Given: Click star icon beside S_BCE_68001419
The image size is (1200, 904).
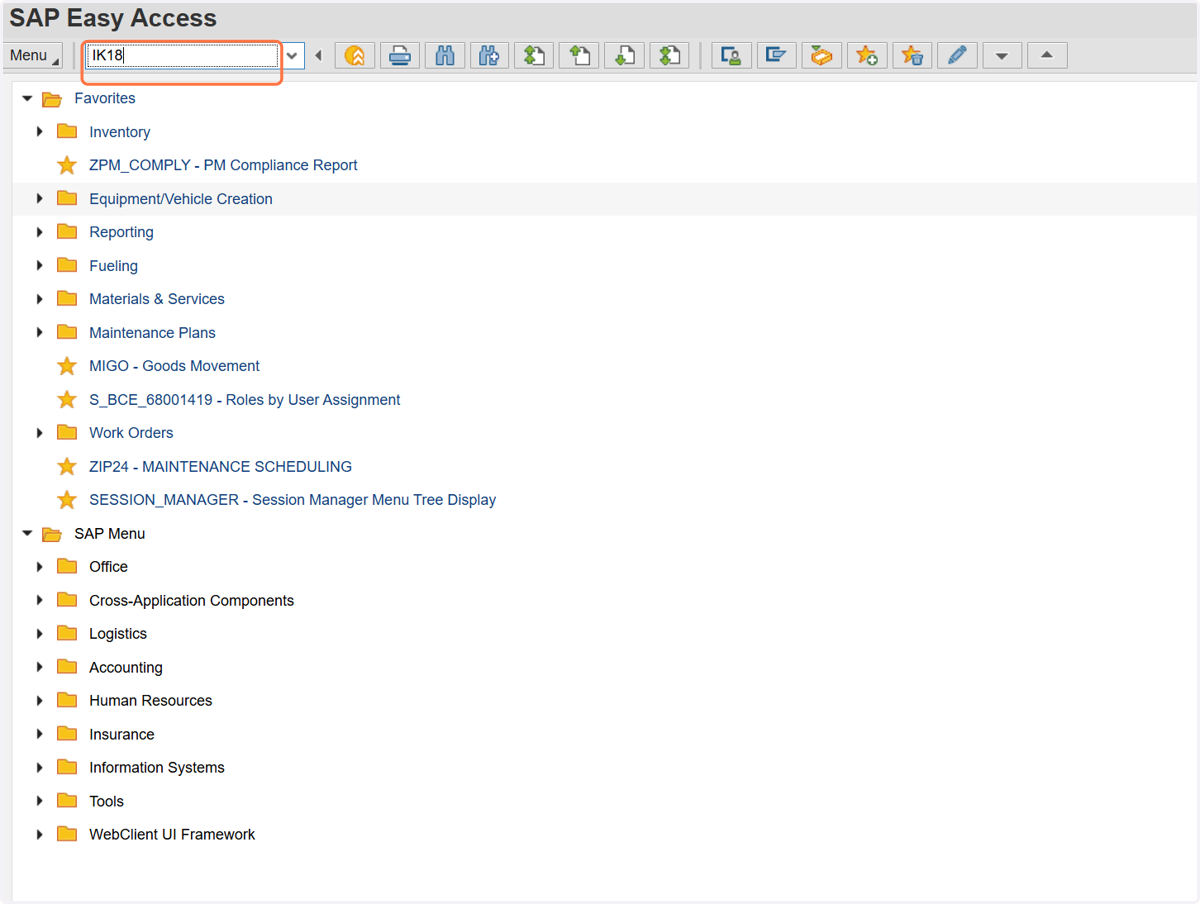Looking at the screenshot, I should tap(67, 399).
